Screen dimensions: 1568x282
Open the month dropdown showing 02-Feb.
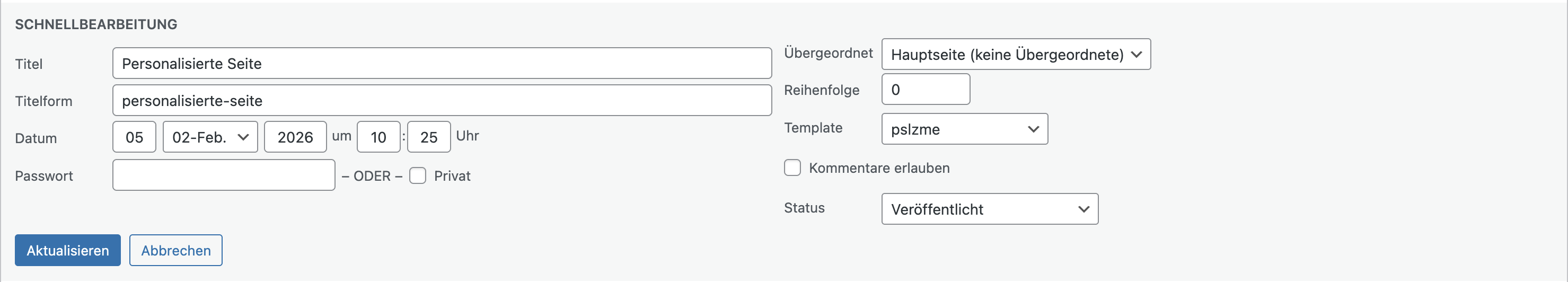point(210,137)
